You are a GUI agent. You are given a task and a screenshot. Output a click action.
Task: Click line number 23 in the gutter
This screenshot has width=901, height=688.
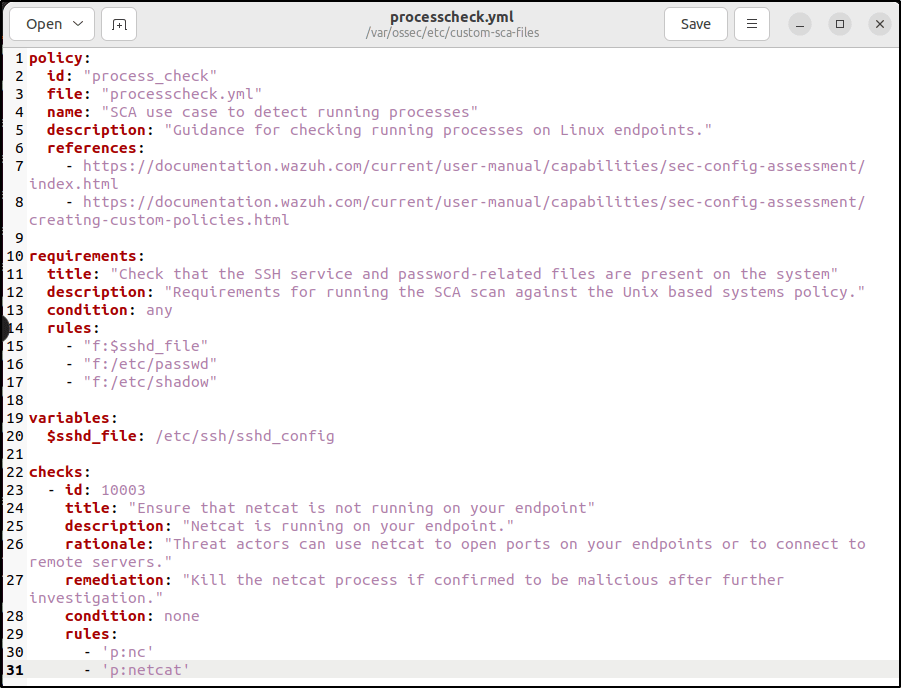pos(14,490)
